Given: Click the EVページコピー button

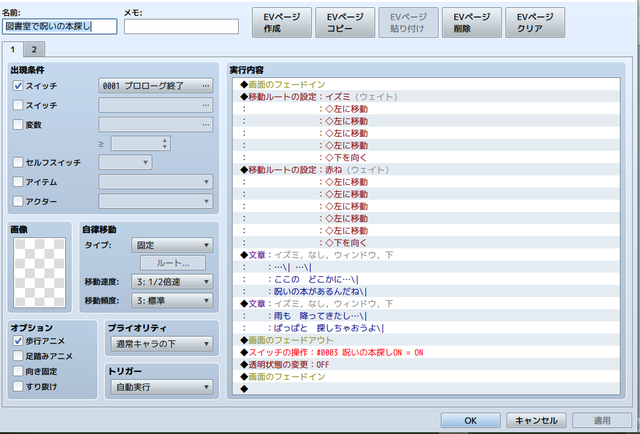Looking at the screenshot, I should (345, 22).
